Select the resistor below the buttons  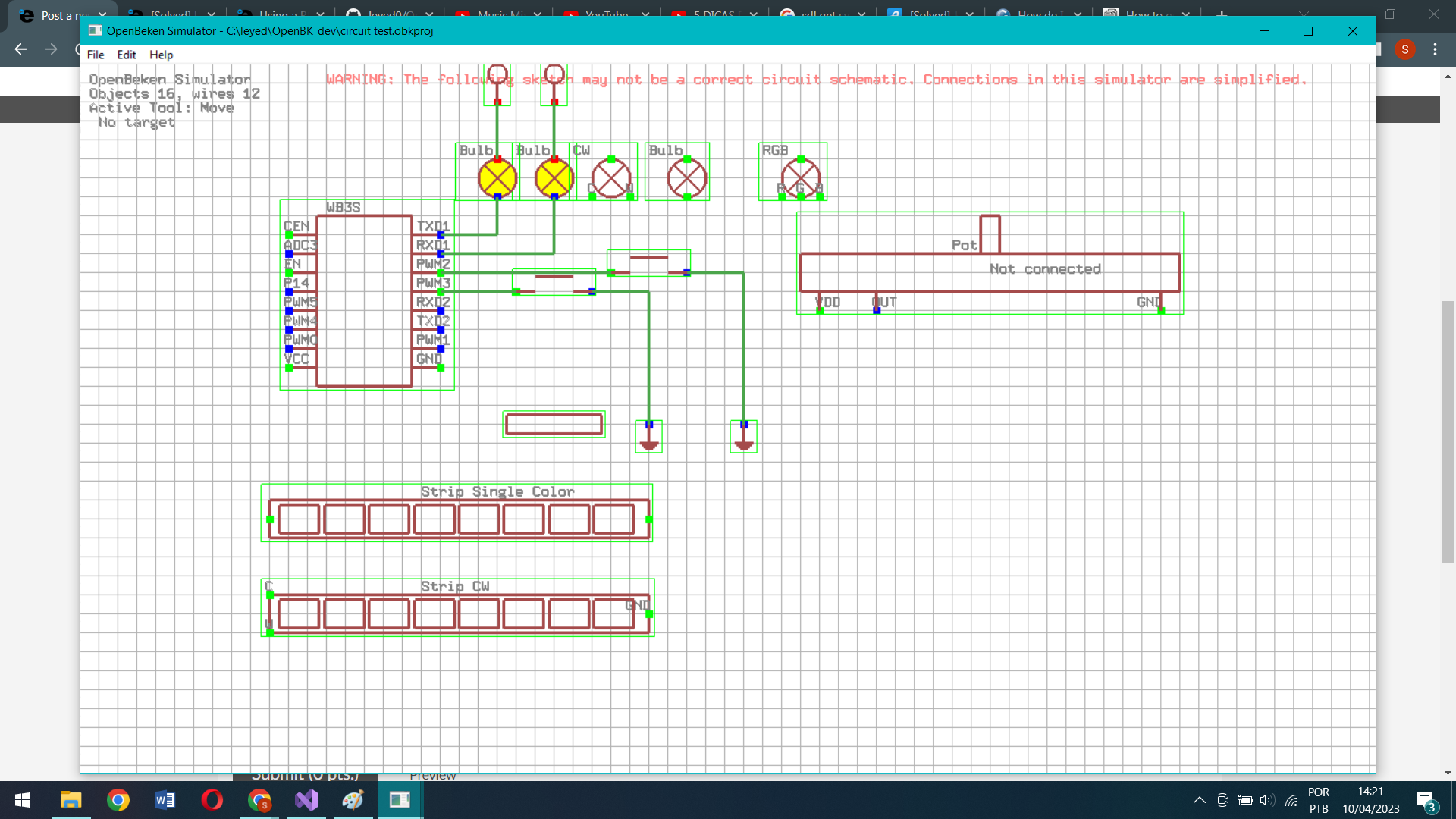click(x=554, y=424)
